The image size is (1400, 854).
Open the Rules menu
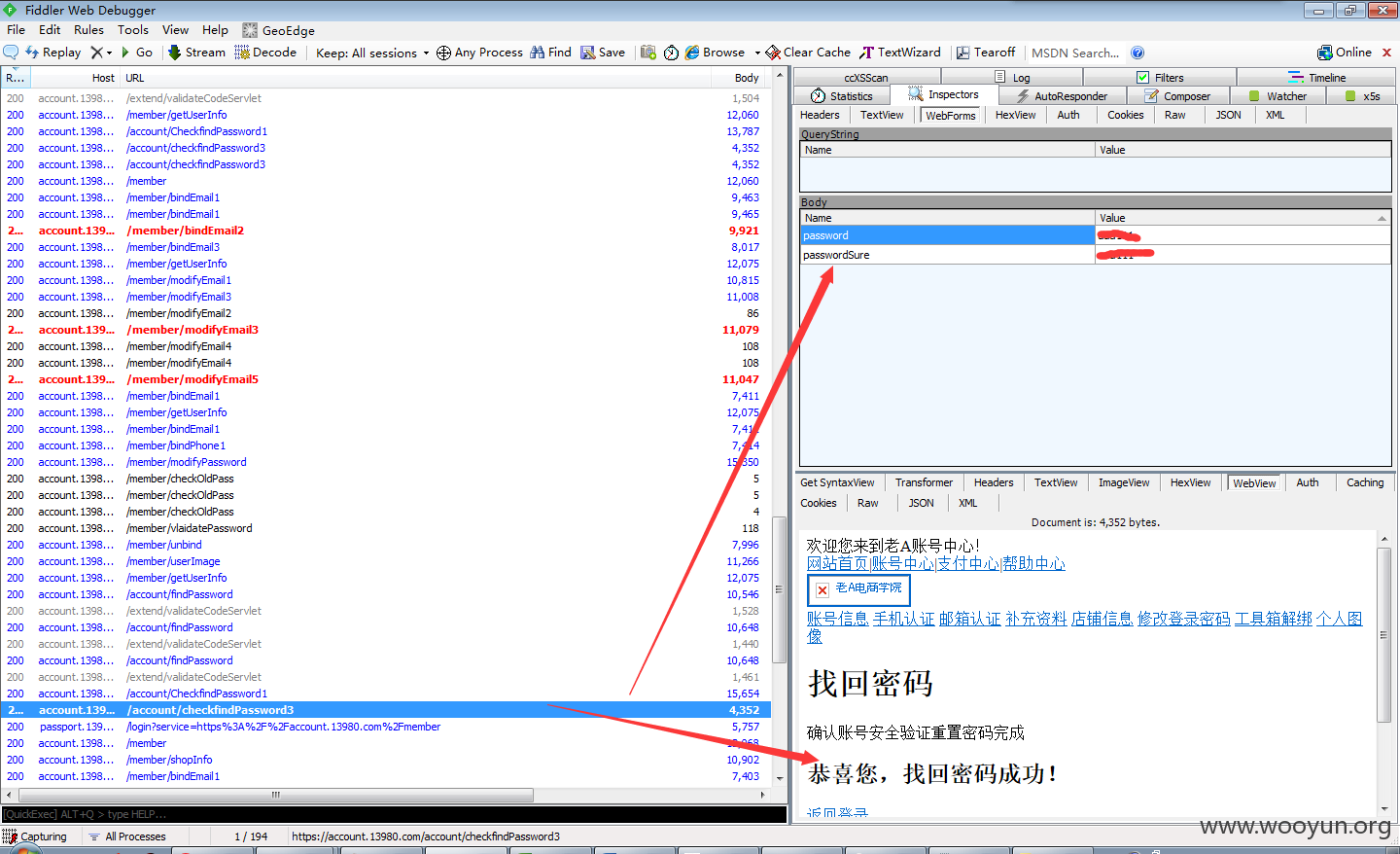(88, 30)
